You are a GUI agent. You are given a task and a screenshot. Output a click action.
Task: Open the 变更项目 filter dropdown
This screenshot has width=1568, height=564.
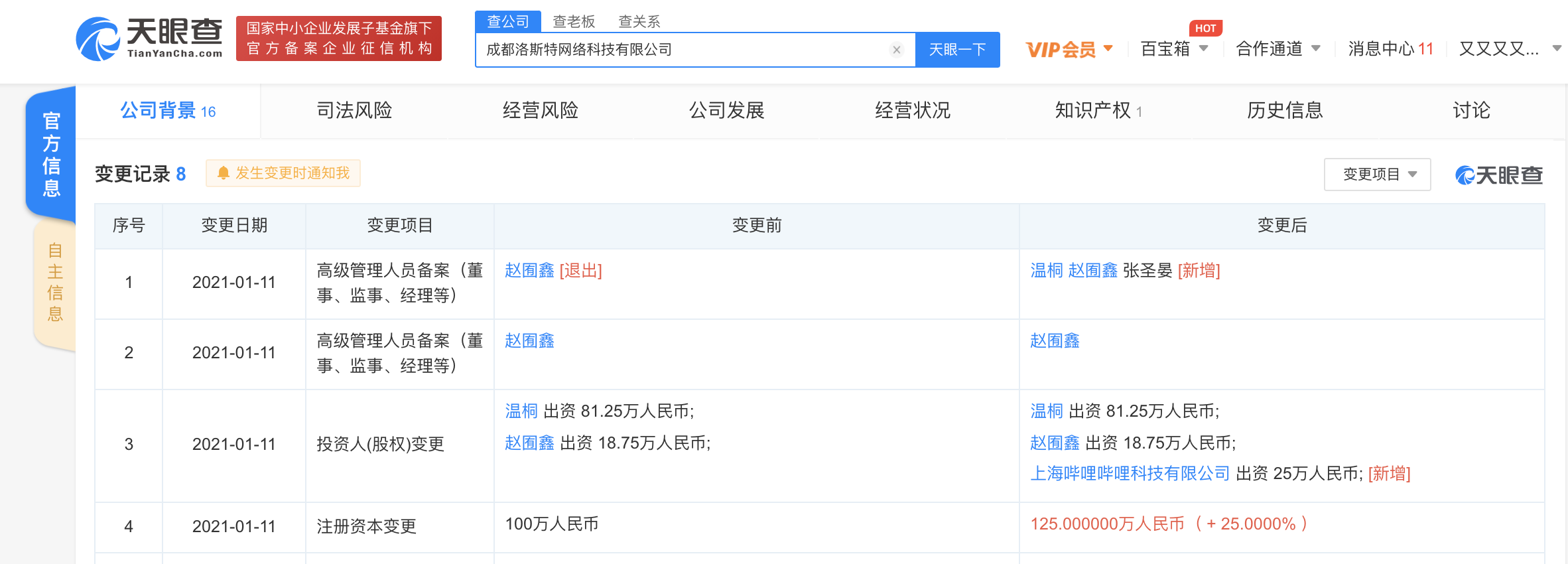pos(1377,175)
